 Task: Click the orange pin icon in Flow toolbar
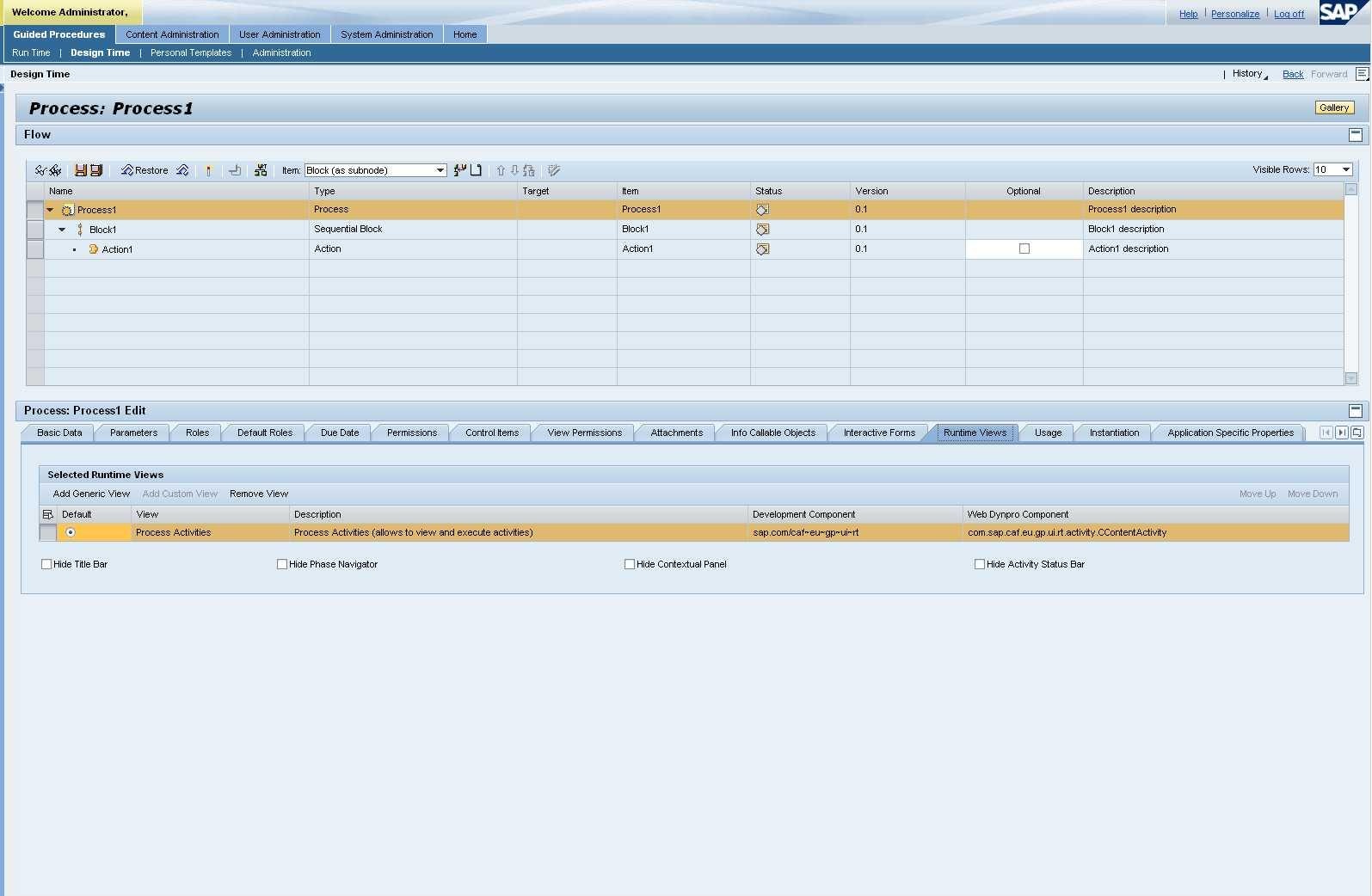(x=208, y=170)
